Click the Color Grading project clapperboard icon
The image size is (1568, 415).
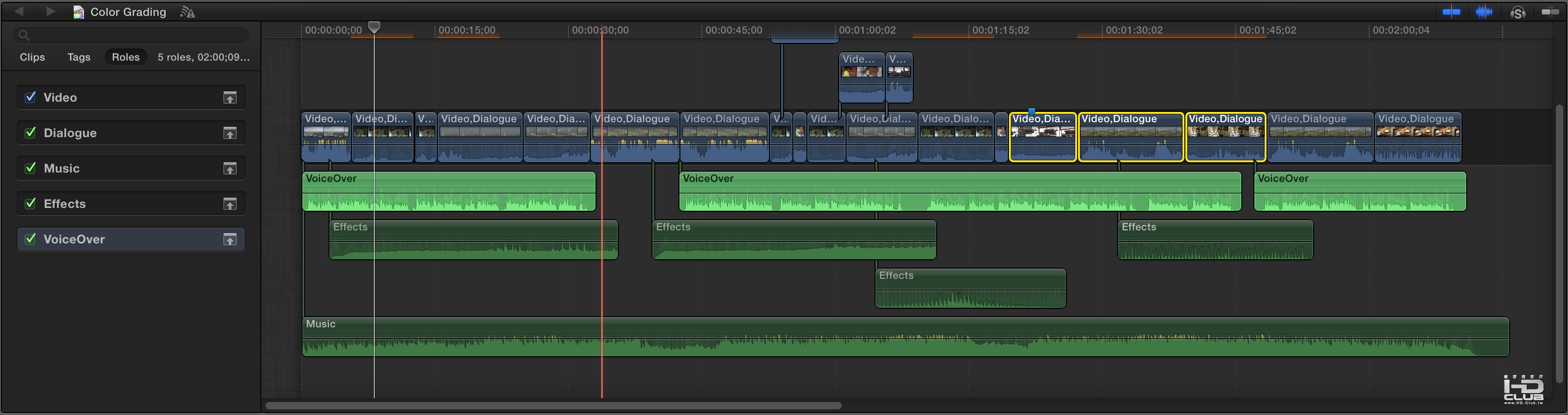(78, 12)
